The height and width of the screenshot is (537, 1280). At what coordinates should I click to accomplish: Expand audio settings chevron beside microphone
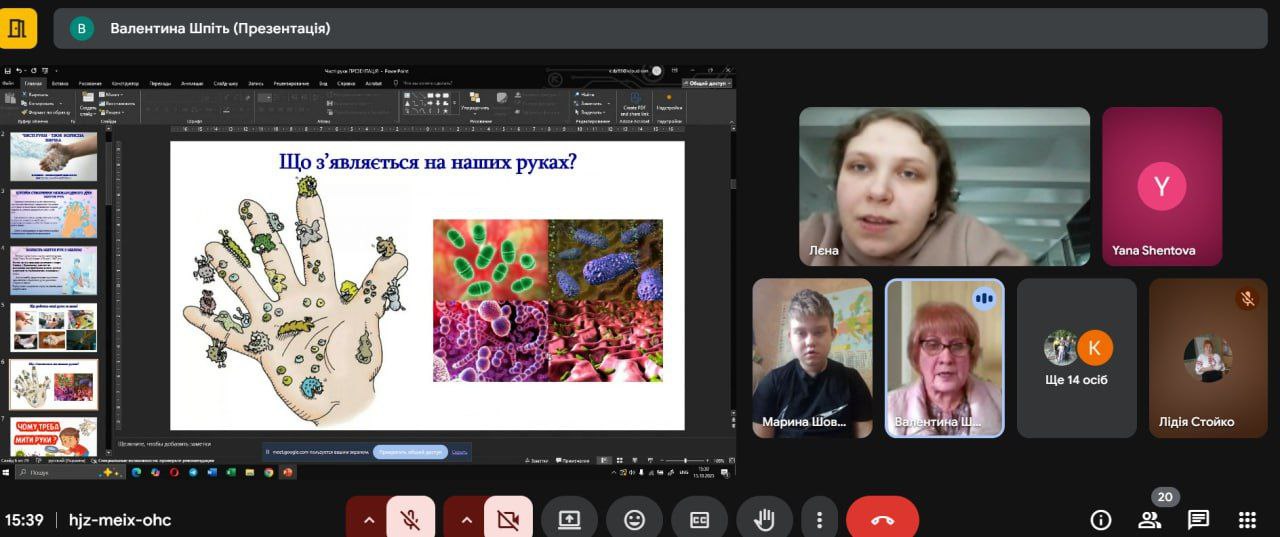(368, 520)
